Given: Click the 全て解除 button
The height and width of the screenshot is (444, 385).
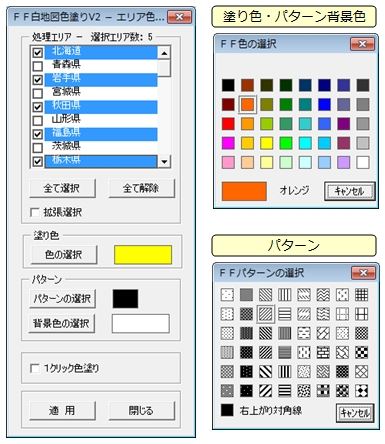Looking at the screenshot, I should click(x=141, y=188).
